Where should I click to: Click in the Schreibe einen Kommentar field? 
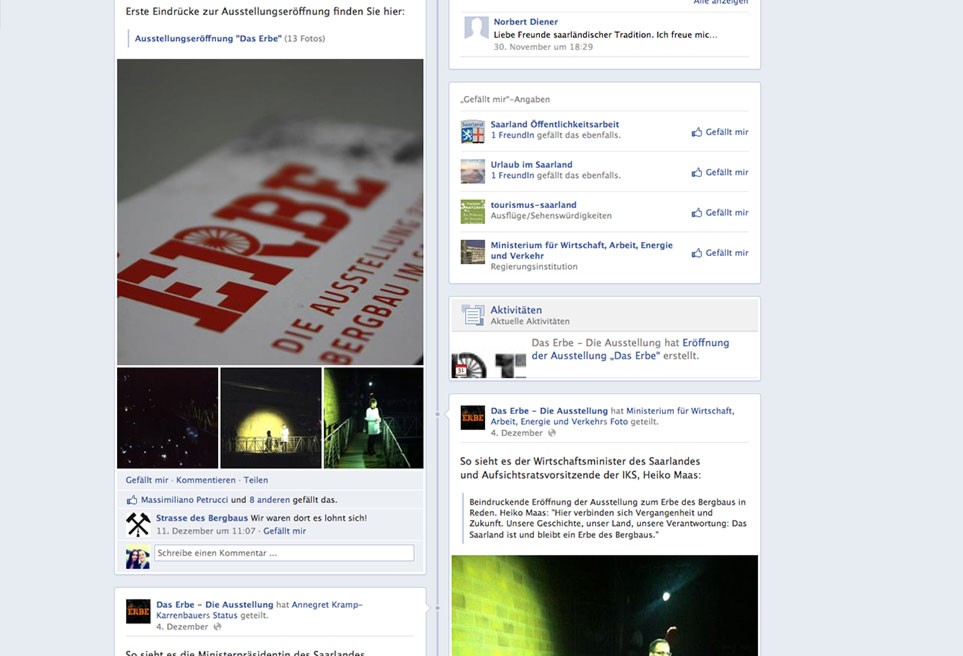click(284, 553)
